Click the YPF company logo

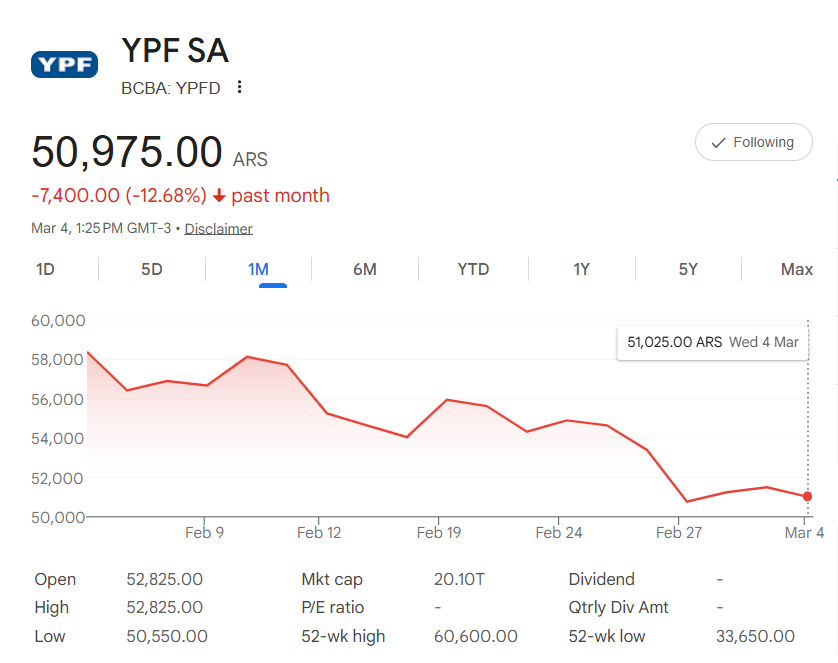[x=64, y=64]
